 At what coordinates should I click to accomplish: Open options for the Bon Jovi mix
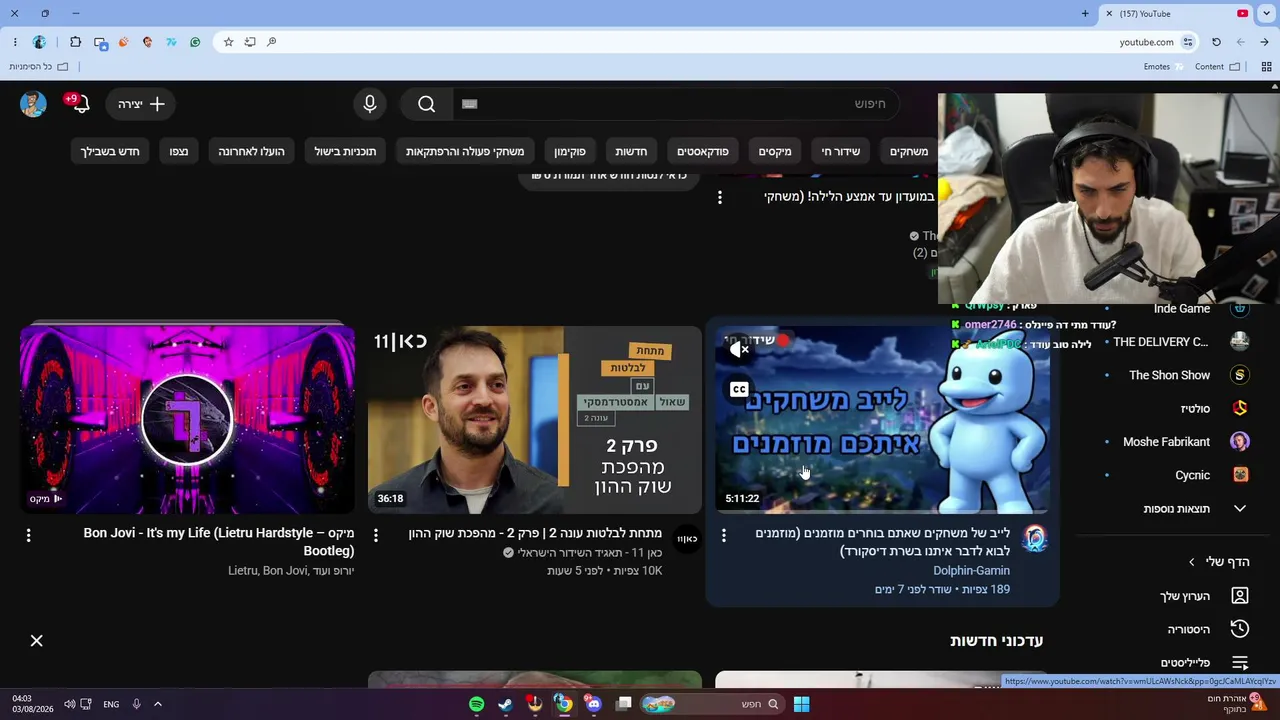tap(28, 536)
